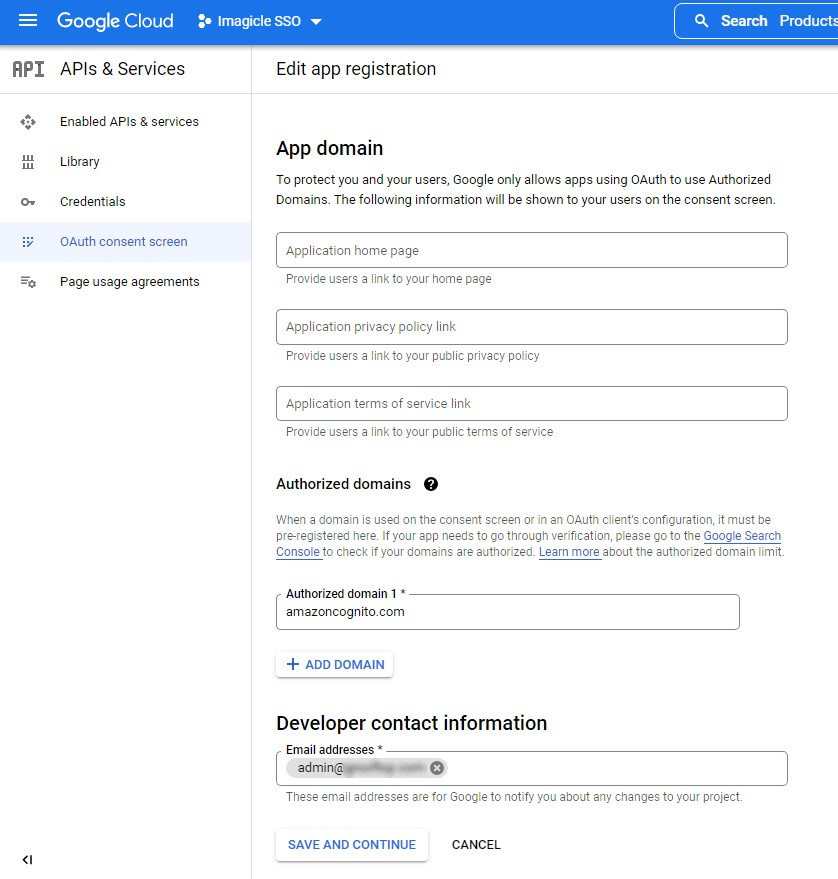Screen dimensions: 838x879
Task: Click the Google Cloud logo
Action: (115, 21)
